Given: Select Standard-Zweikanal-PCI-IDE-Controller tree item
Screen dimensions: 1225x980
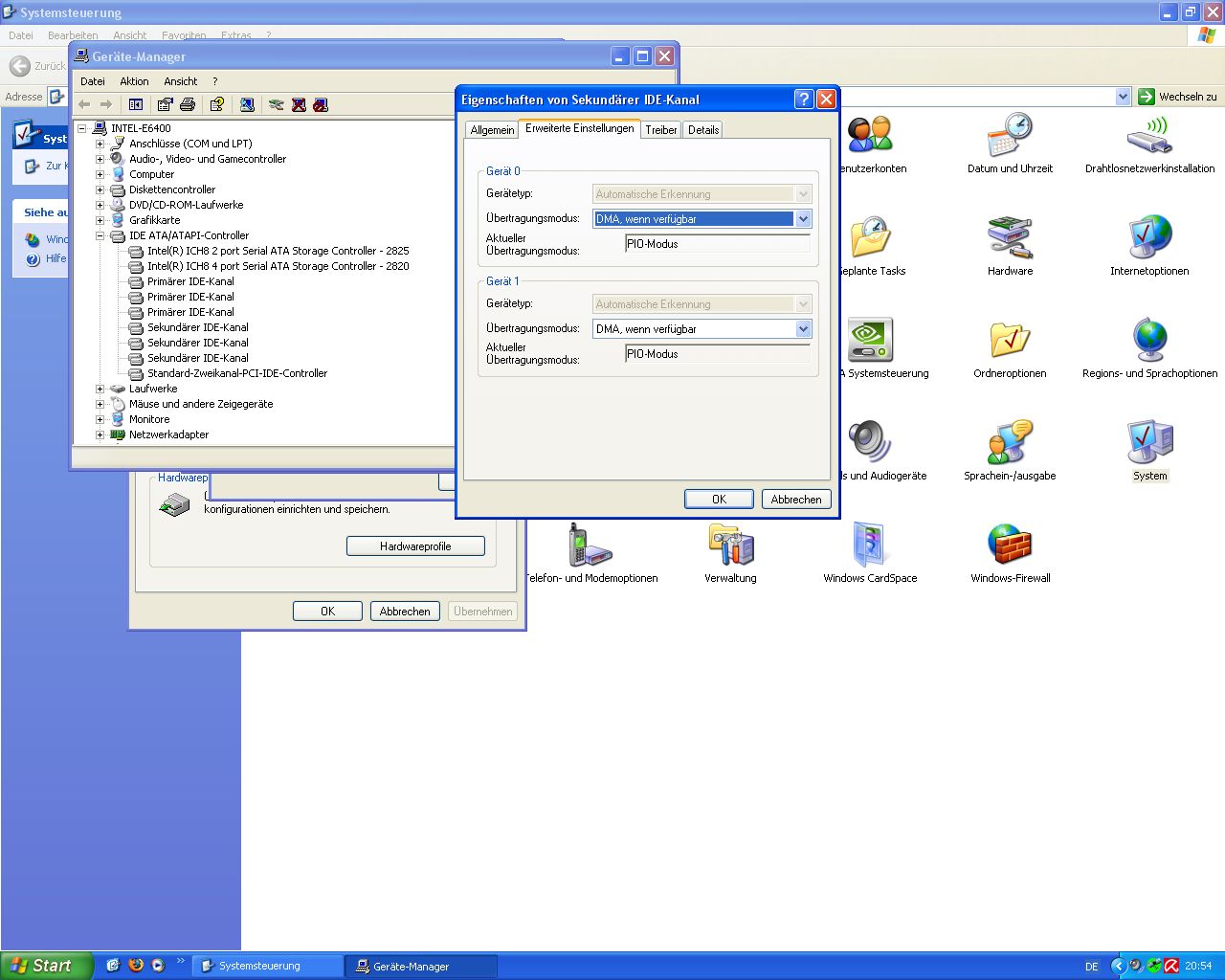Looking at the screenshot, I should coord(237,373).
